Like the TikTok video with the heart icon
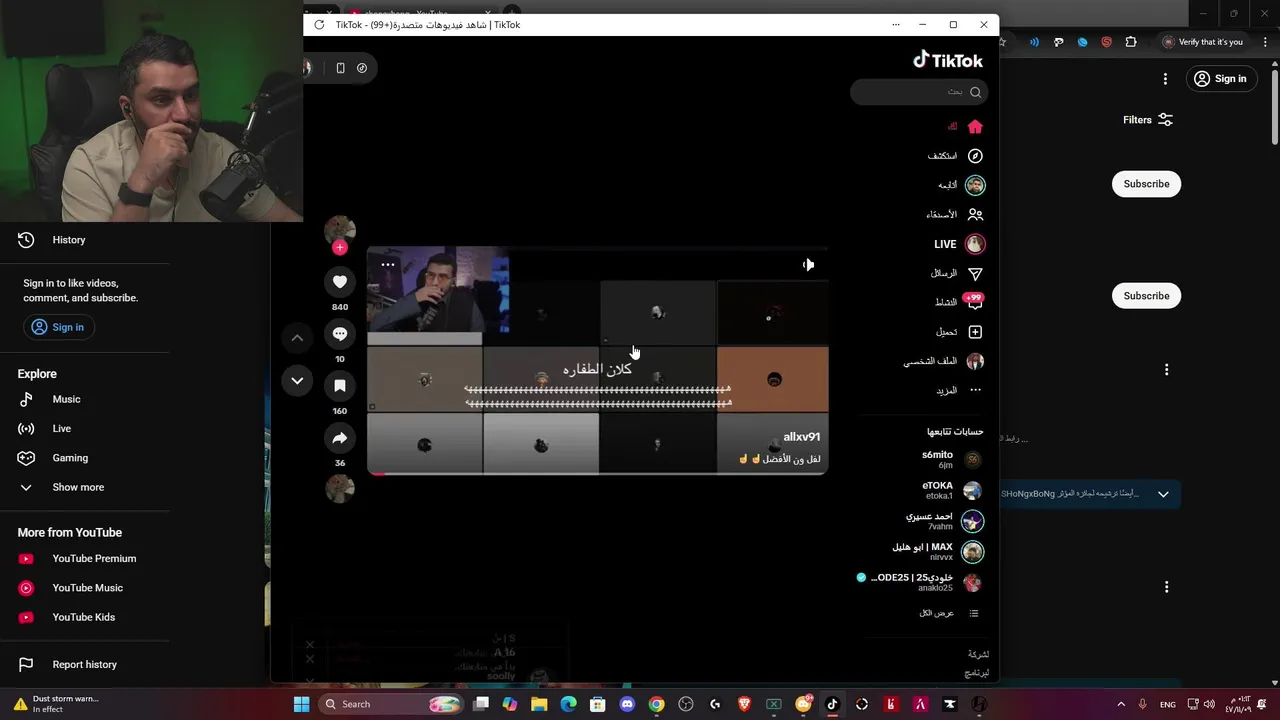Viewport: 1280px width, 720px height. (x=340, y=282)
